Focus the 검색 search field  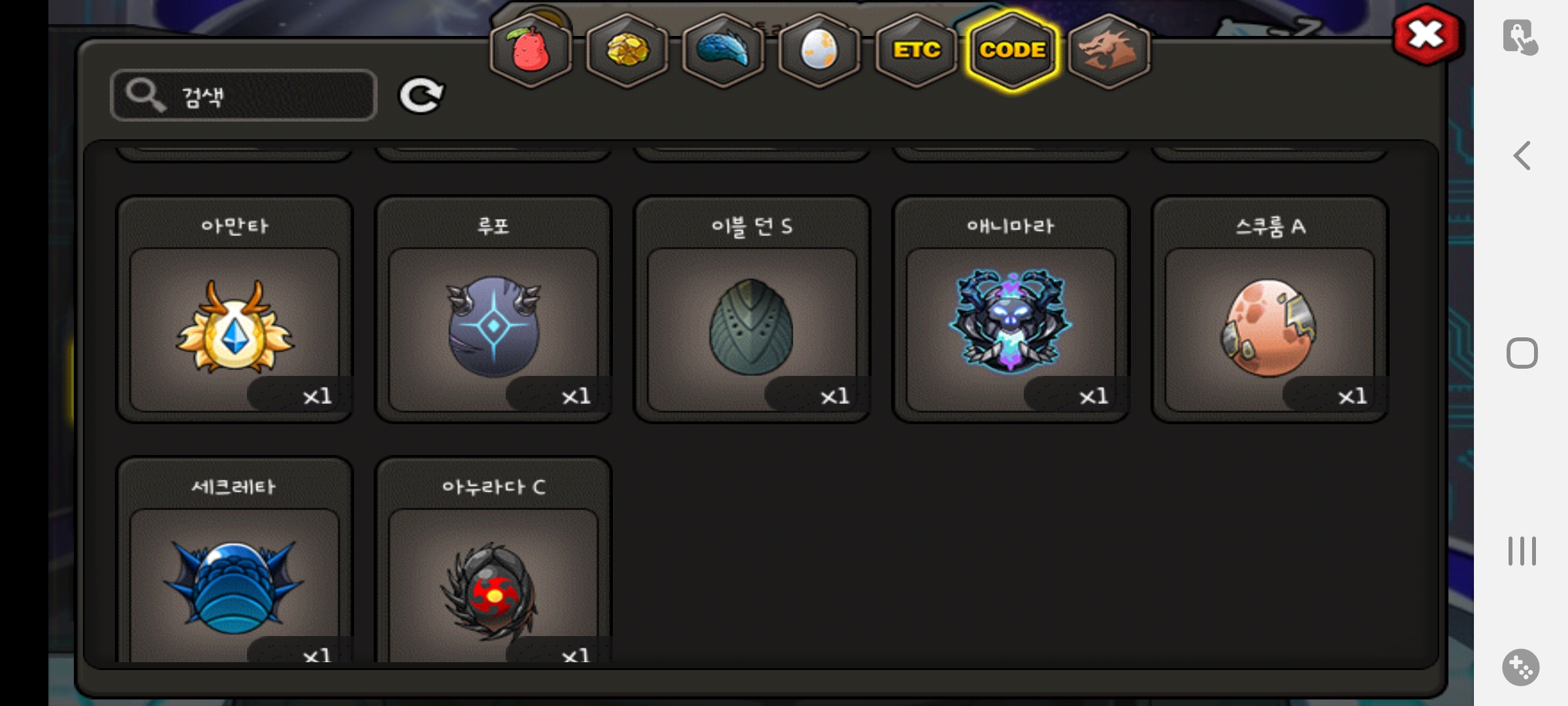click(244, 95)
